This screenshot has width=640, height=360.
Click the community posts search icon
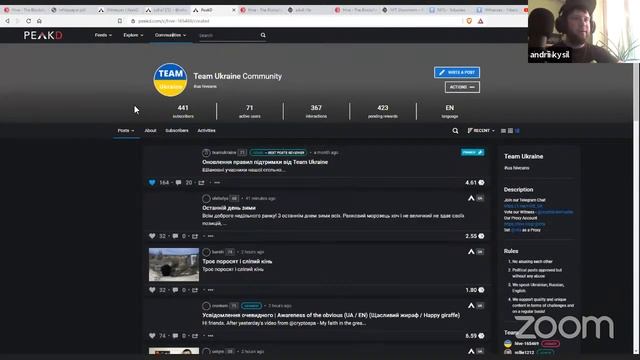(x=455, y=131)
